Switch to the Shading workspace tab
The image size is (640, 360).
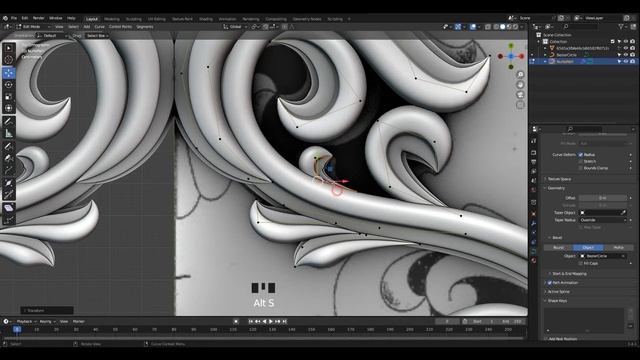(x=206, y=19)
